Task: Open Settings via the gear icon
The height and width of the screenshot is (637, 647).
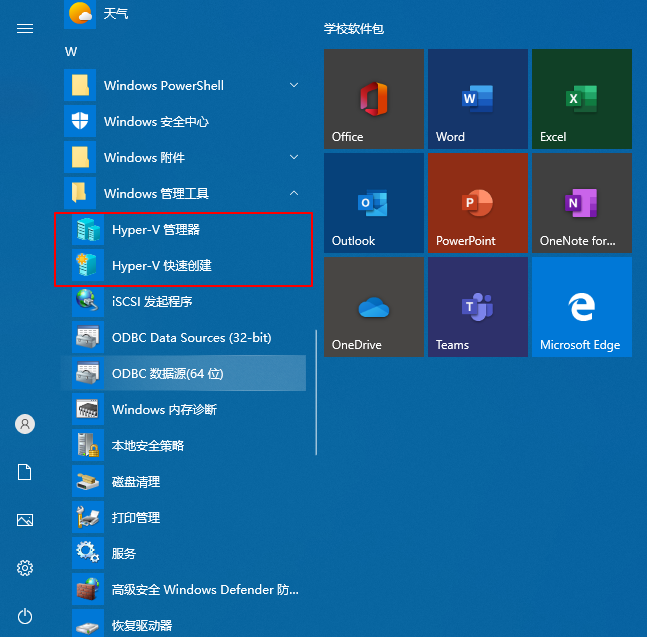Action: pyautogui.click(x=25, y=568)
